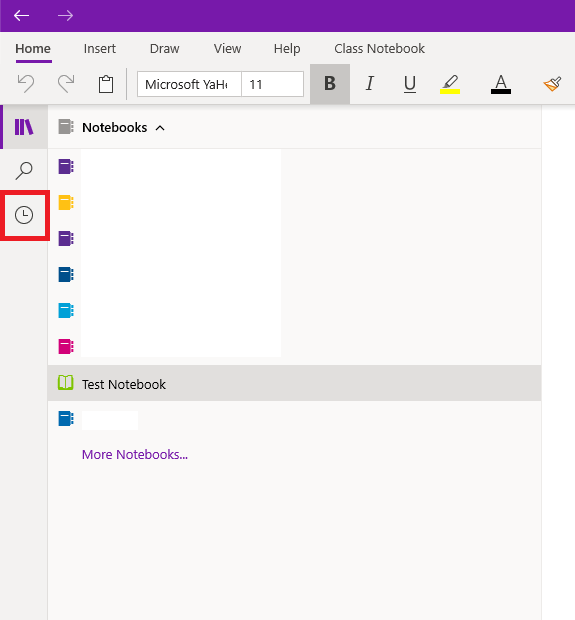Open the Test Notebook entry
Screen dimensions: 575x620
point(294,383)
